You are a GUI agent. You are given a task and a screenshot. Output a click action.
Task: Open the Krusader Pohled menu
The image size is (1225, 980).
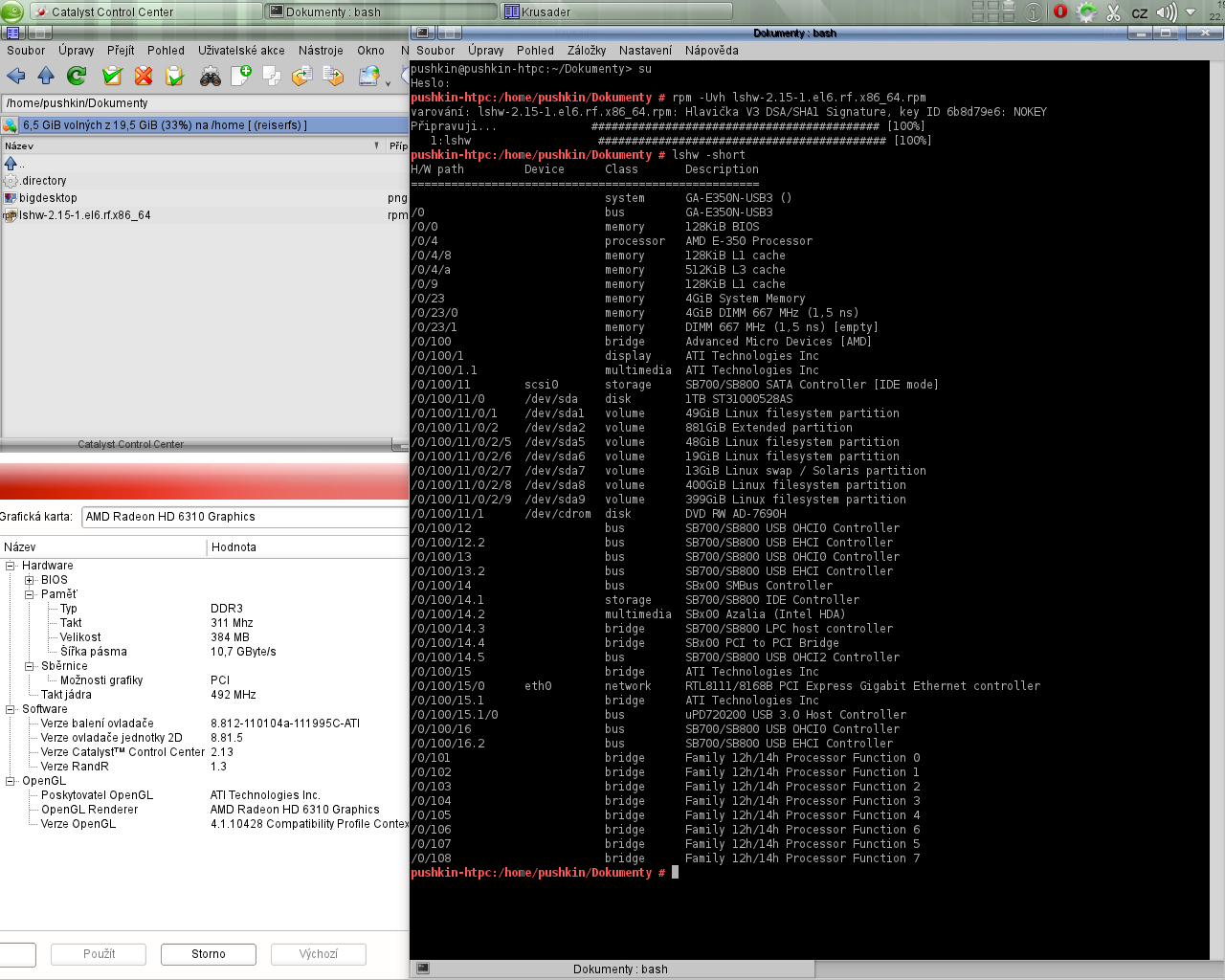tap(166, 51)
